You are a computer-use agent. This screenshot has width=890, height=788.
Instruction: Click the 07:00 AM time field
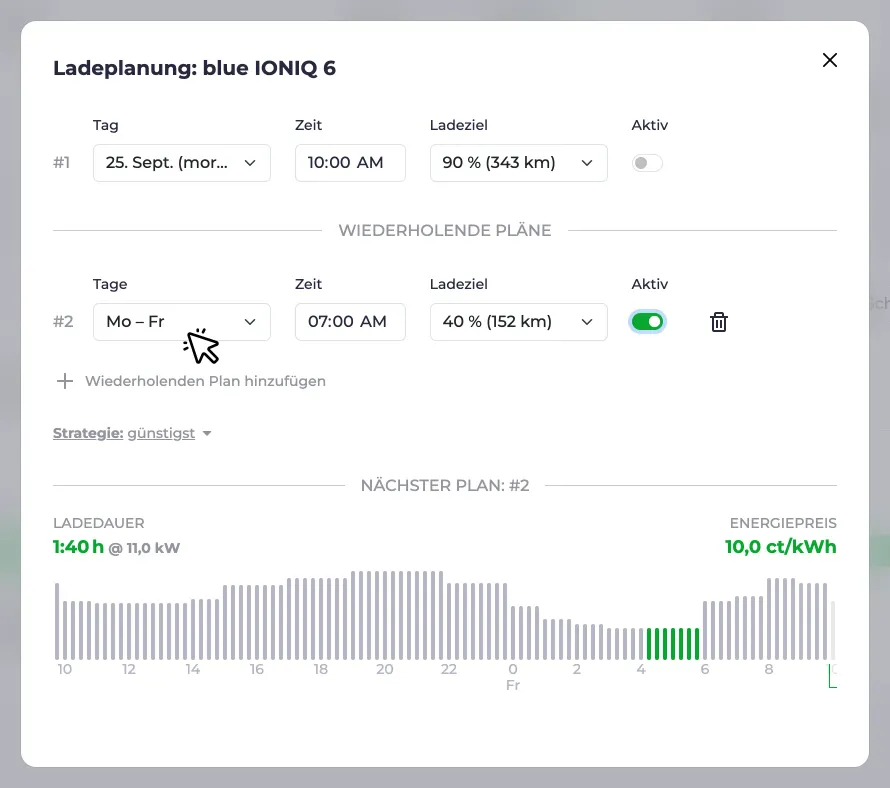[x=350, y=322]
